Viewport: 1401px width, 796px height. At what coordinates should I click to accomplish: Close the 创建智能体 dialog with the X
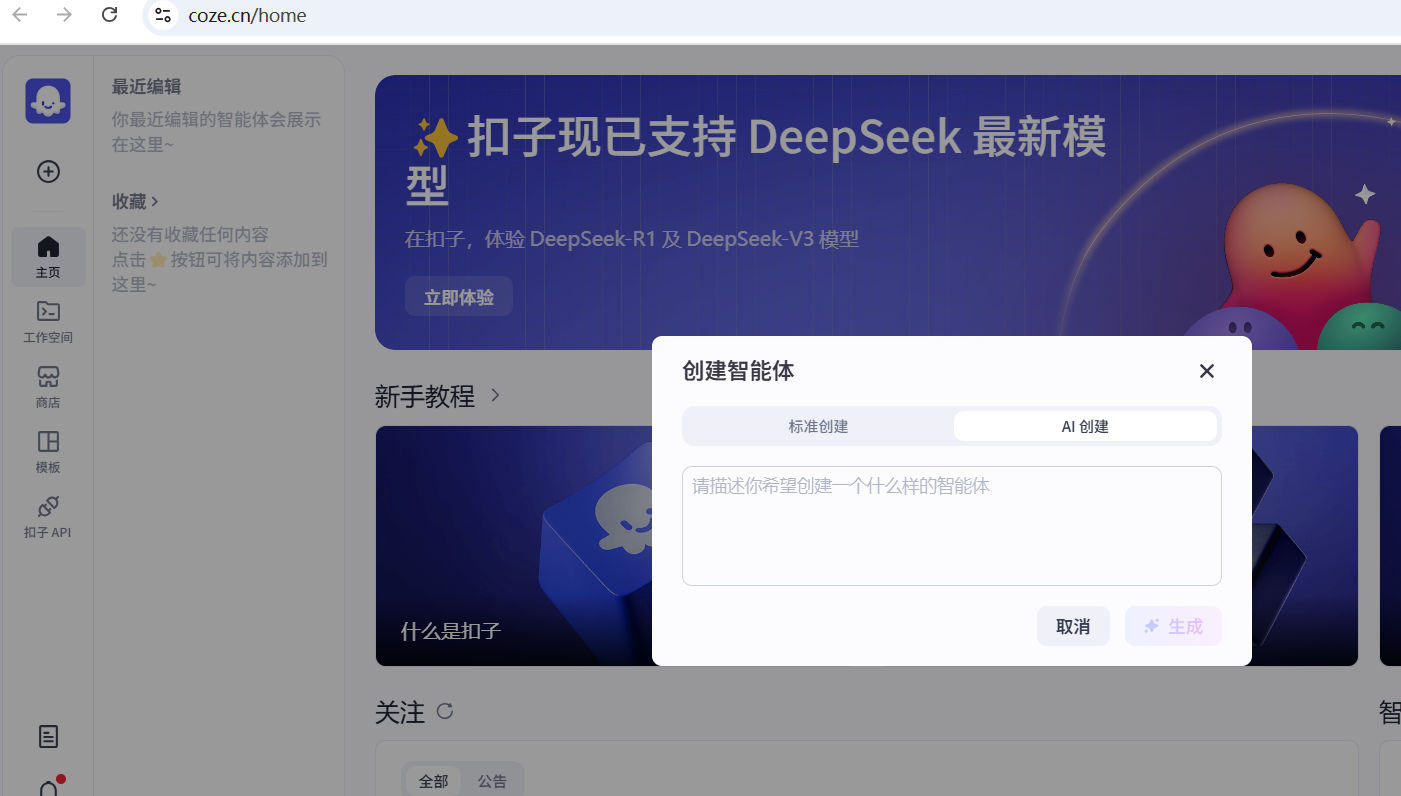point(1207,371)
